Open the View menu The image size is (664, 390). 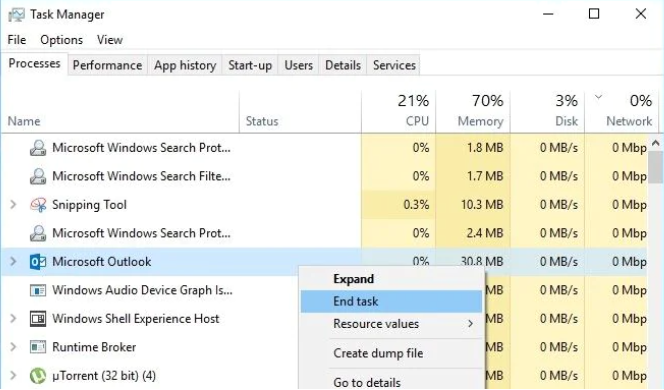tap(110, 40)
